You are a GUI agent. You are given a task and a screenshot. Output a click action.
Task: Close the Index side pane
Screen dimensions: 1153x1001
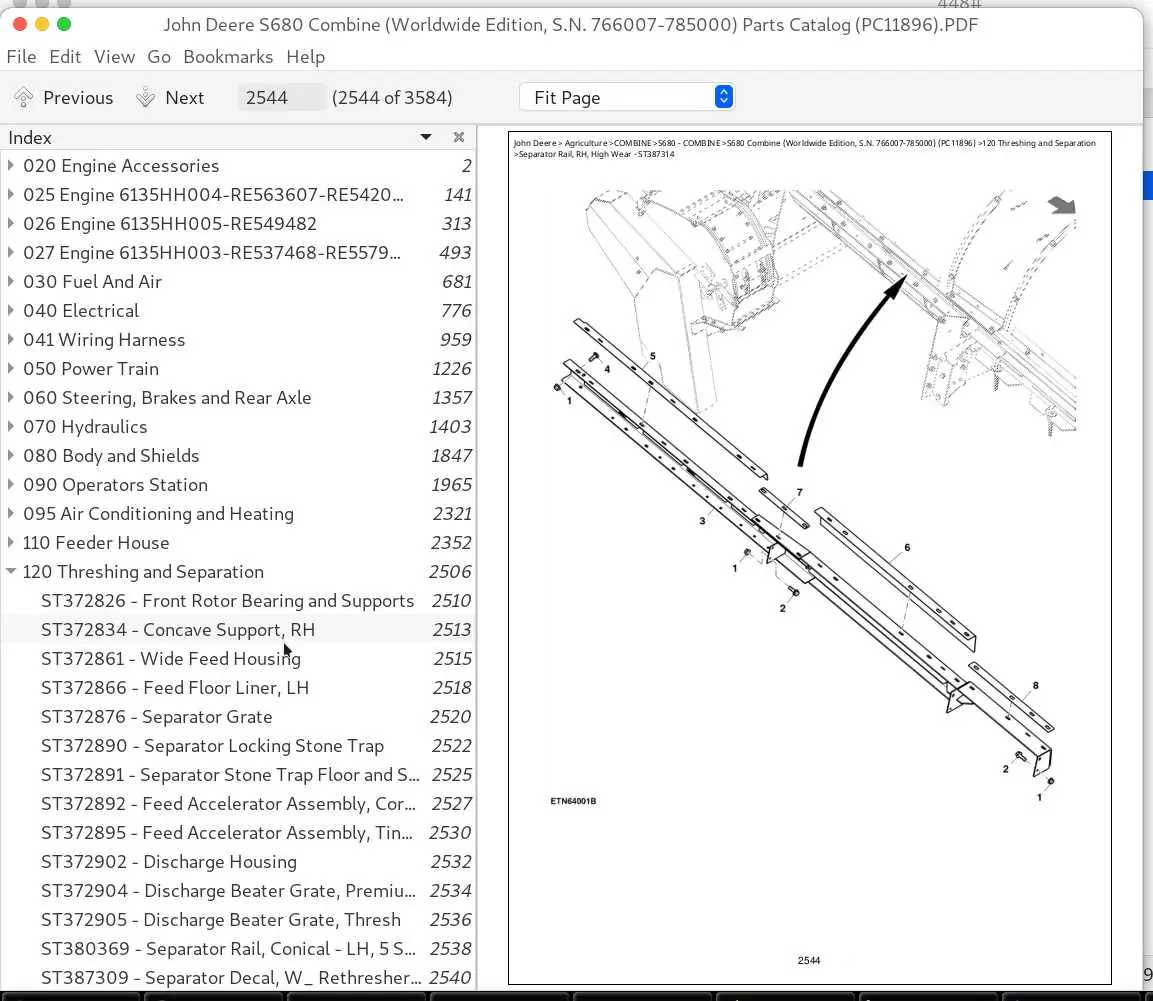click(x=459, y=138)
